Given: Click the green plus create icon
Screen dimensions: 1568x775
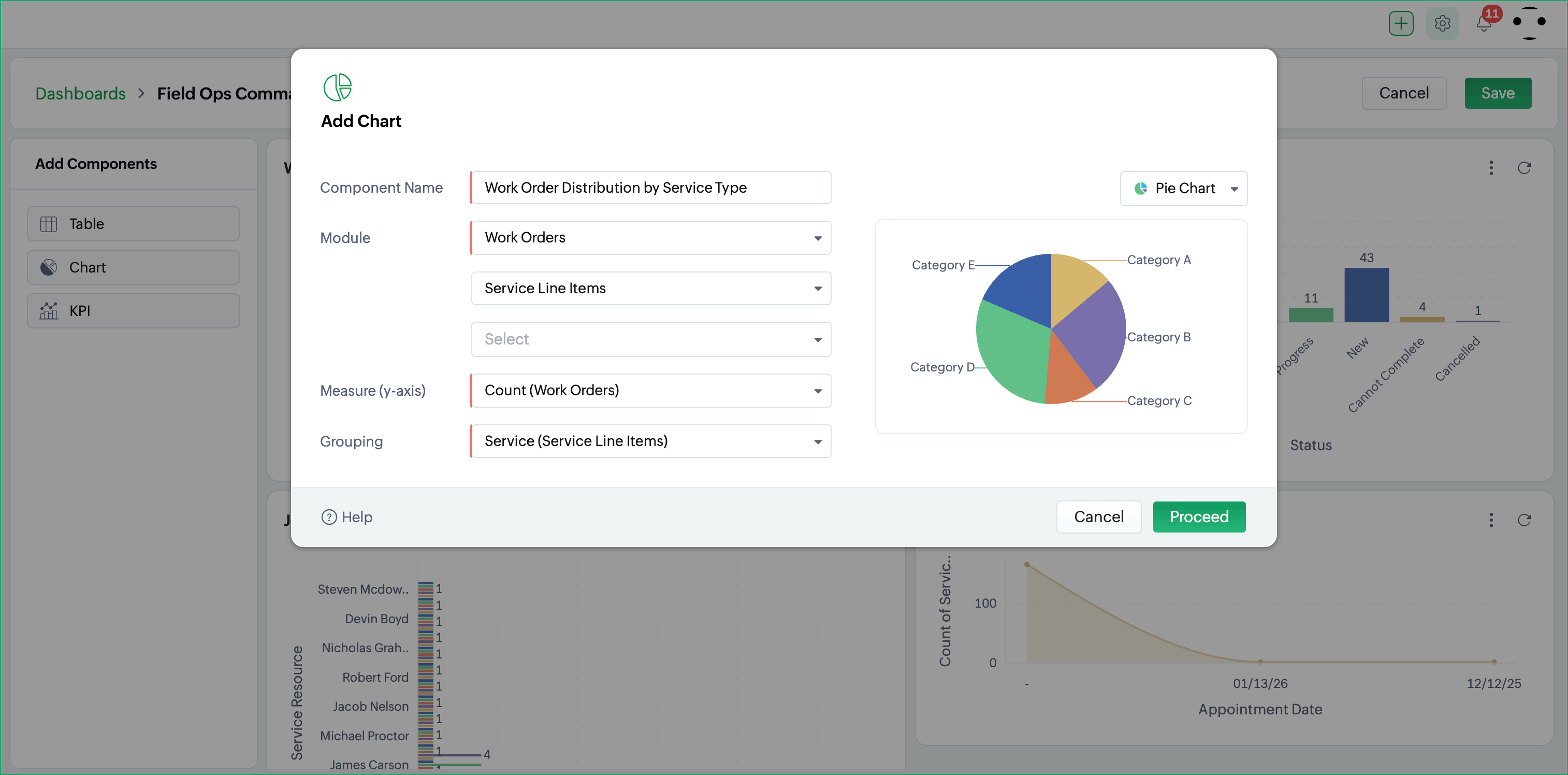Looking at the screenshot, I should [x=1401, y=24].
